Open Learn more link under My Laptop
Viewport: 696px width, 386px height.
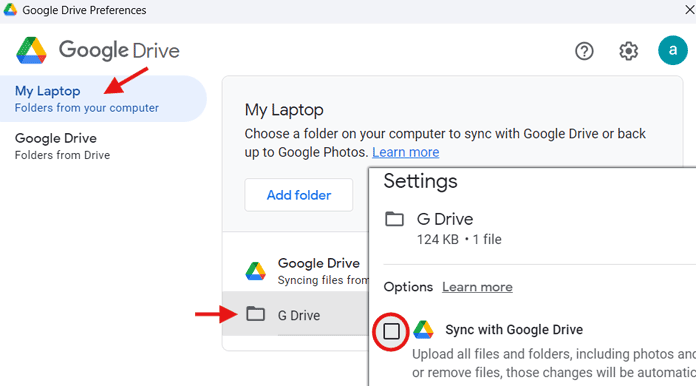coord(406,152)
